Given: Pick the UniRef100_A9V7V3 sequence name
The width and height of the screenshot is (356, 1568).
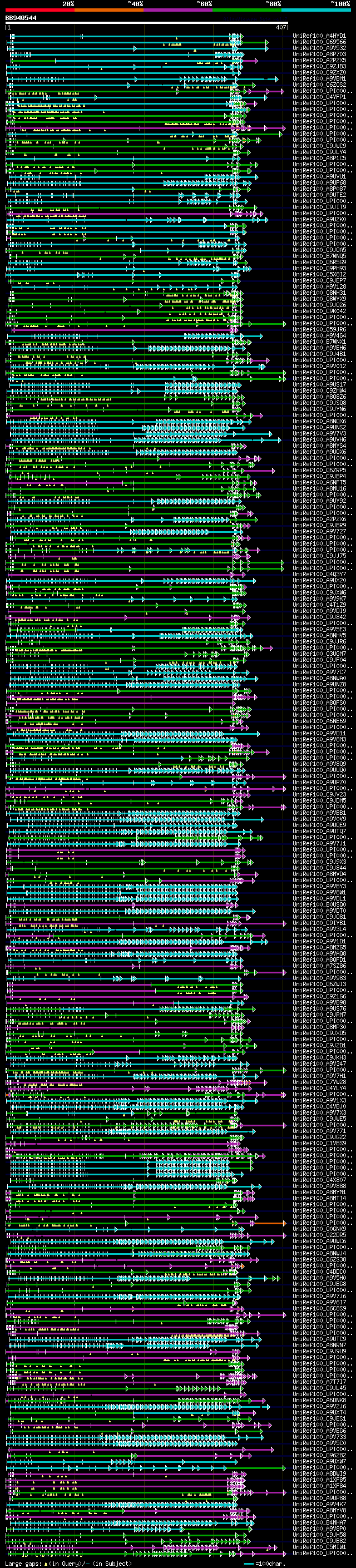Looking at the screenshot, I should 319,433.
